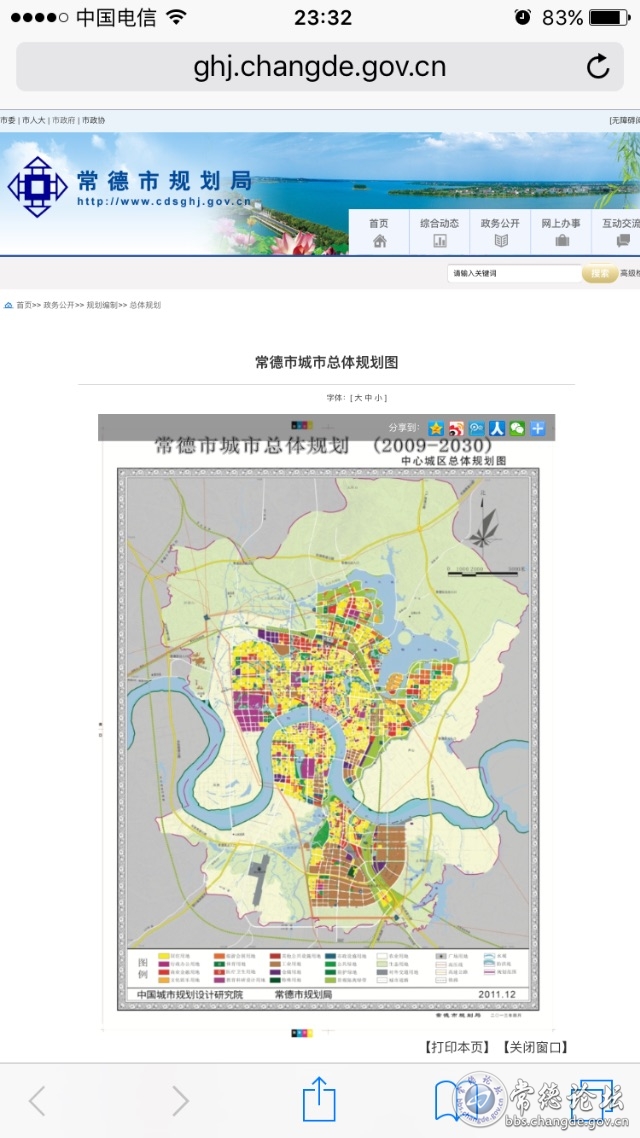Share to QZone with the star icon

click(x=436, y=428)
